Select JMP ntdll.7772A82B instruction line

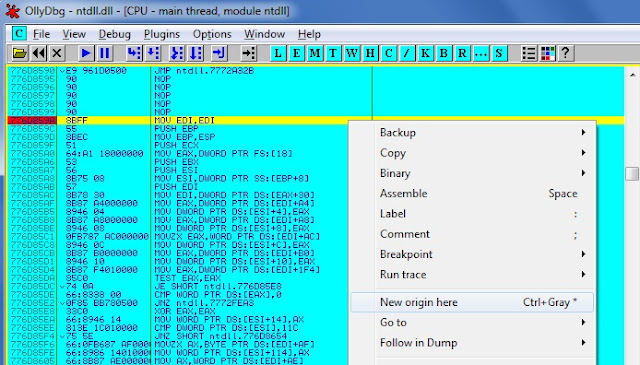[204, 71]
